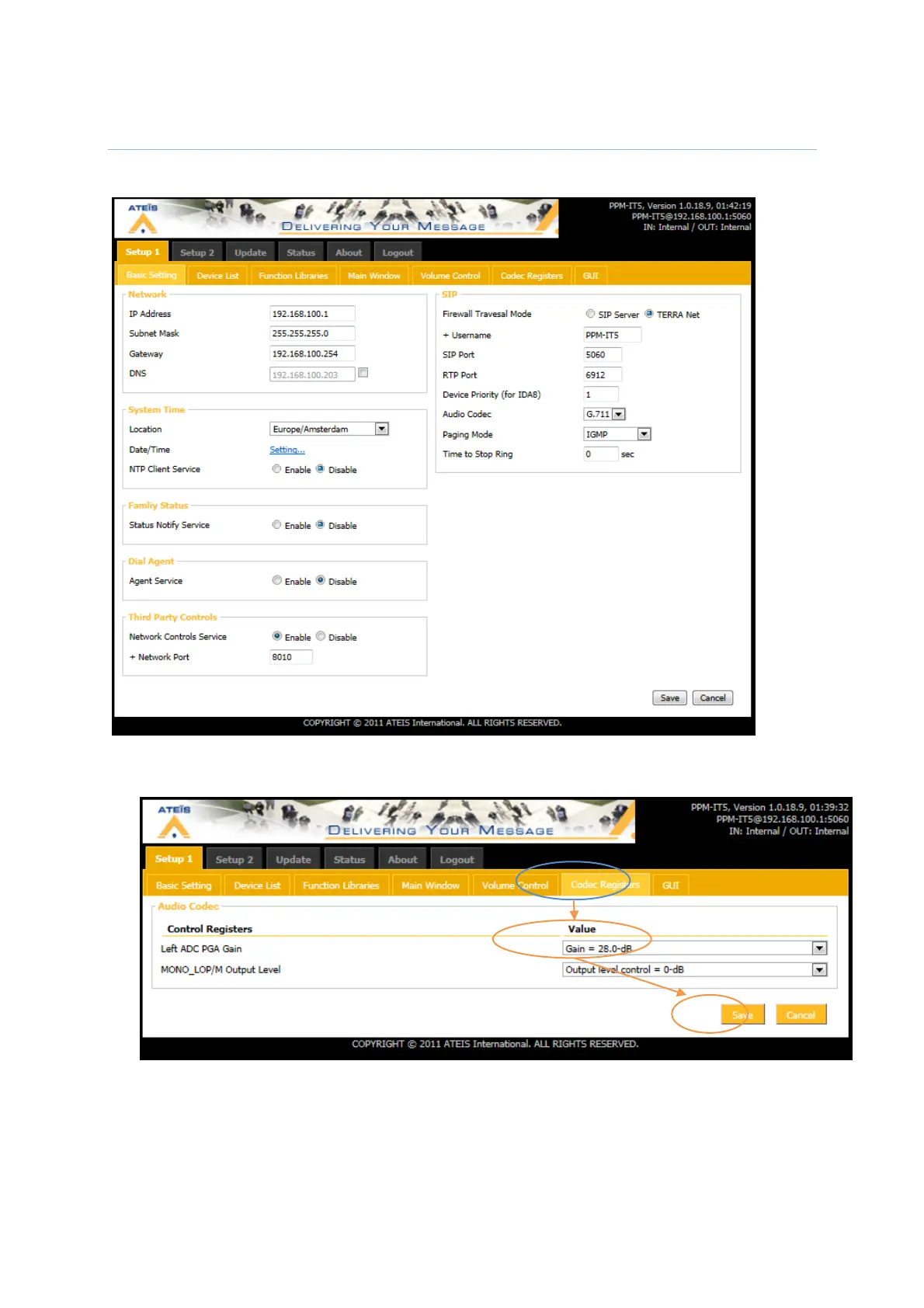Click the IP Address input field
This screenshot has width=924, height=1308.
[x=312, y=314]
